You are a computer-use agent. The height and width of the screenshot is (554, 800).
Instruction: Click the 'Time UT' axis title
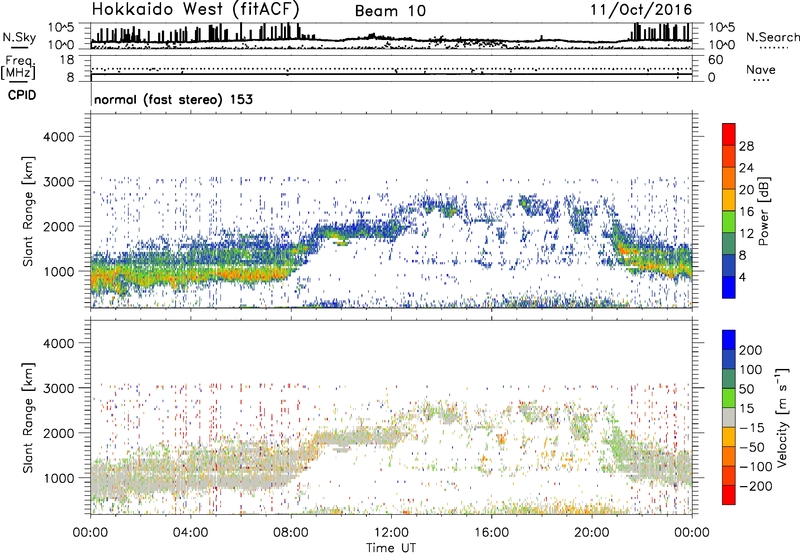(391, 547)
